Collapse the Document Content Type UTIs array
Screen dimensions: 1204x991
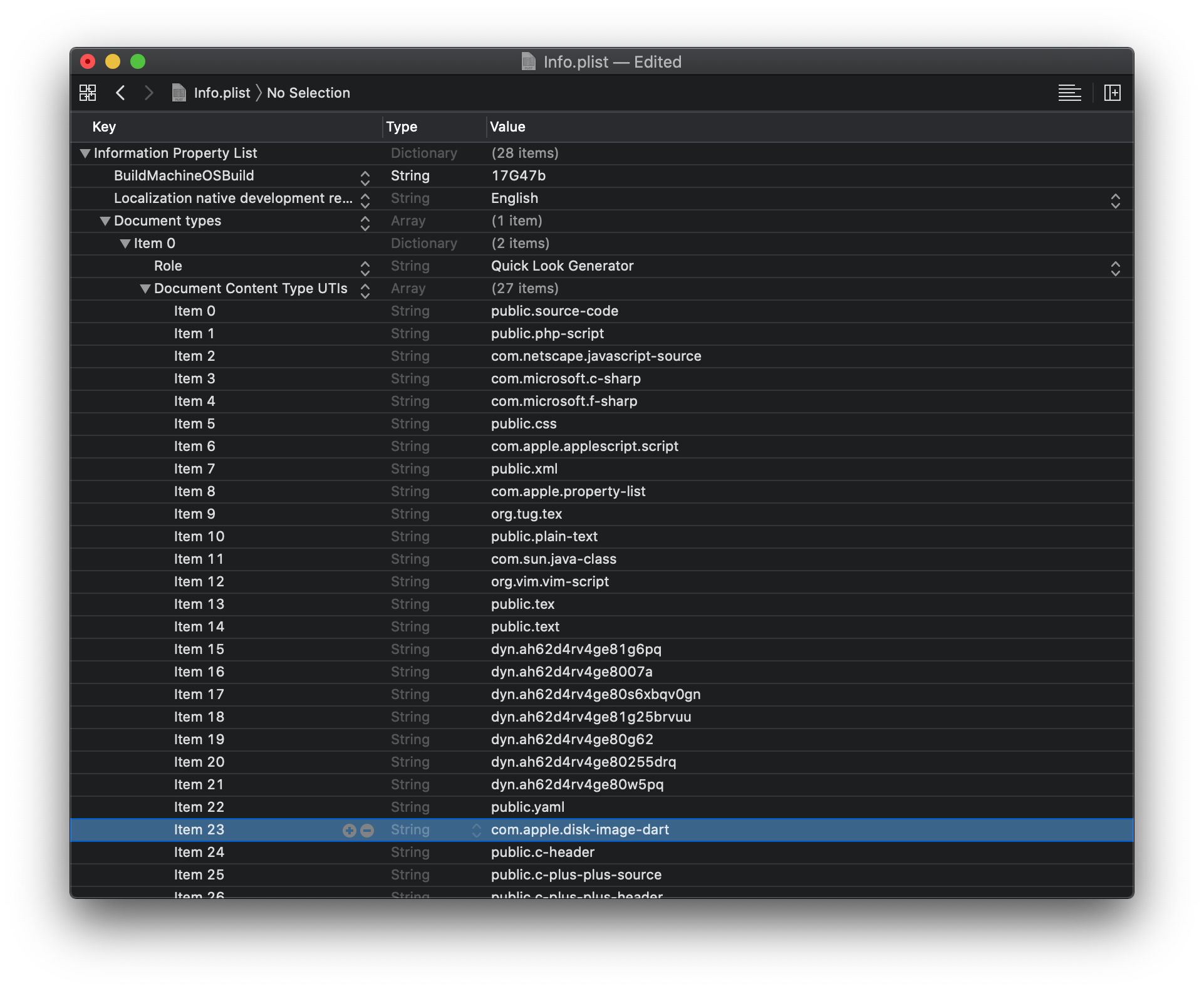pos(145,289)
